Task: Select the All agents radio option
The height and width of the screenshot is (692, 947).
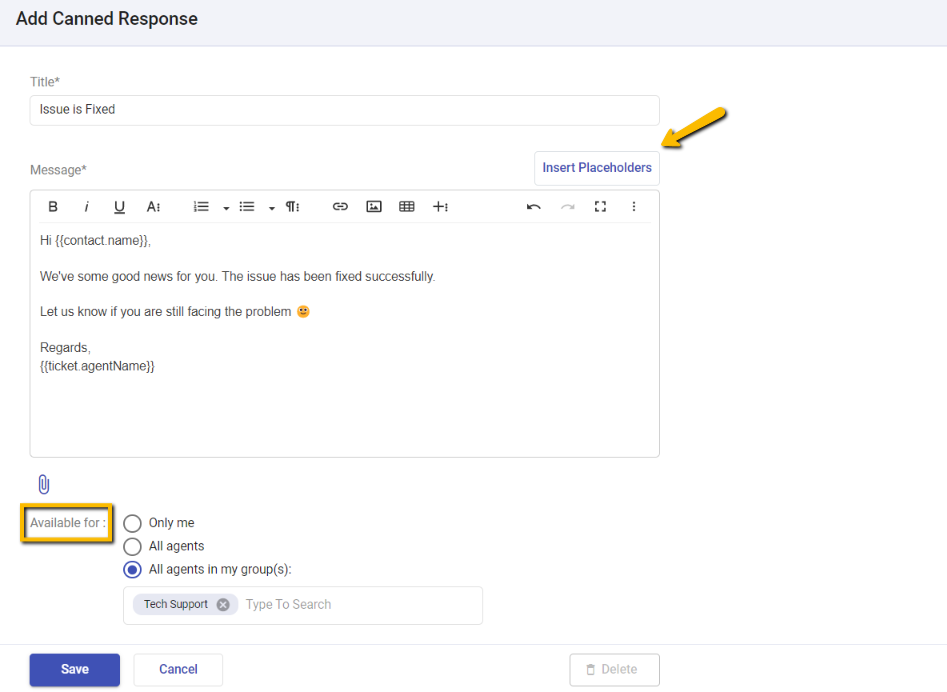Action: [132, 546]
